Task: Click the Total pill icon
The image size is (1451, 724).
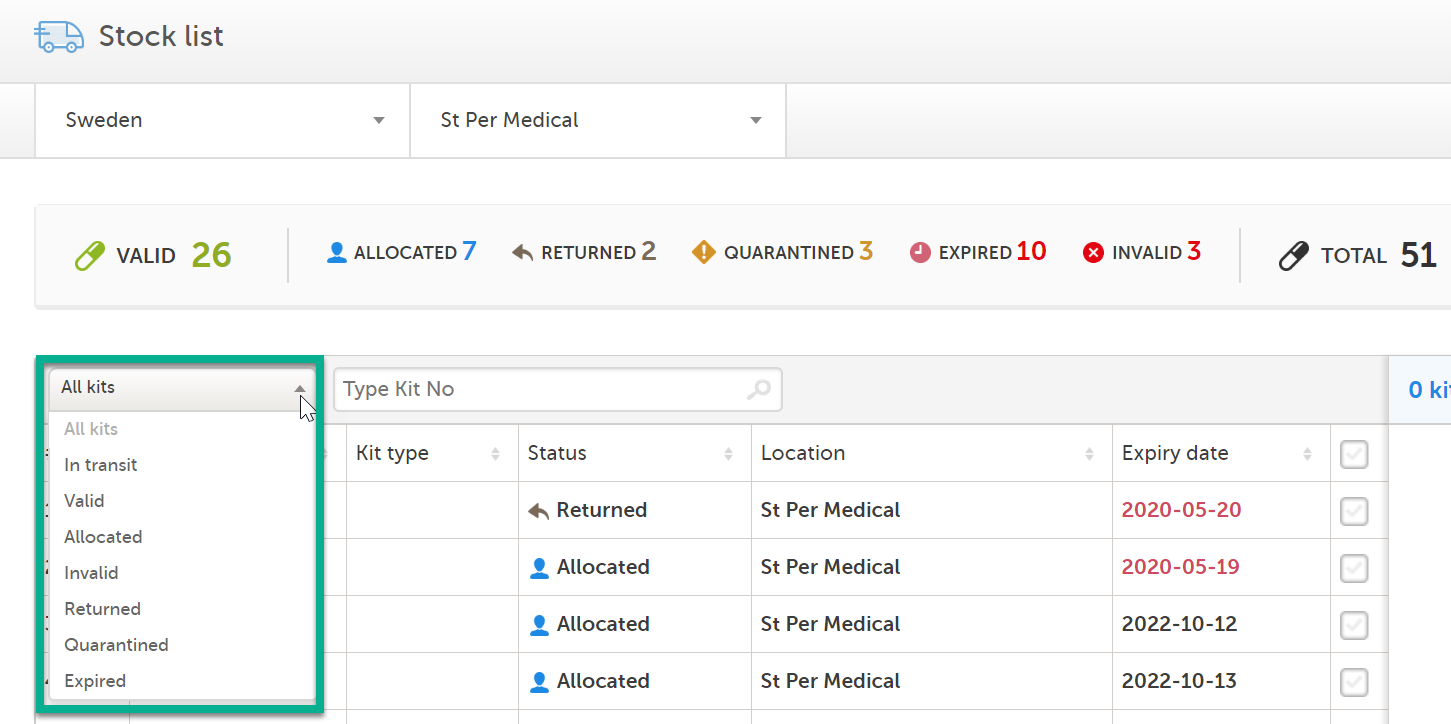Action: 1294,256
